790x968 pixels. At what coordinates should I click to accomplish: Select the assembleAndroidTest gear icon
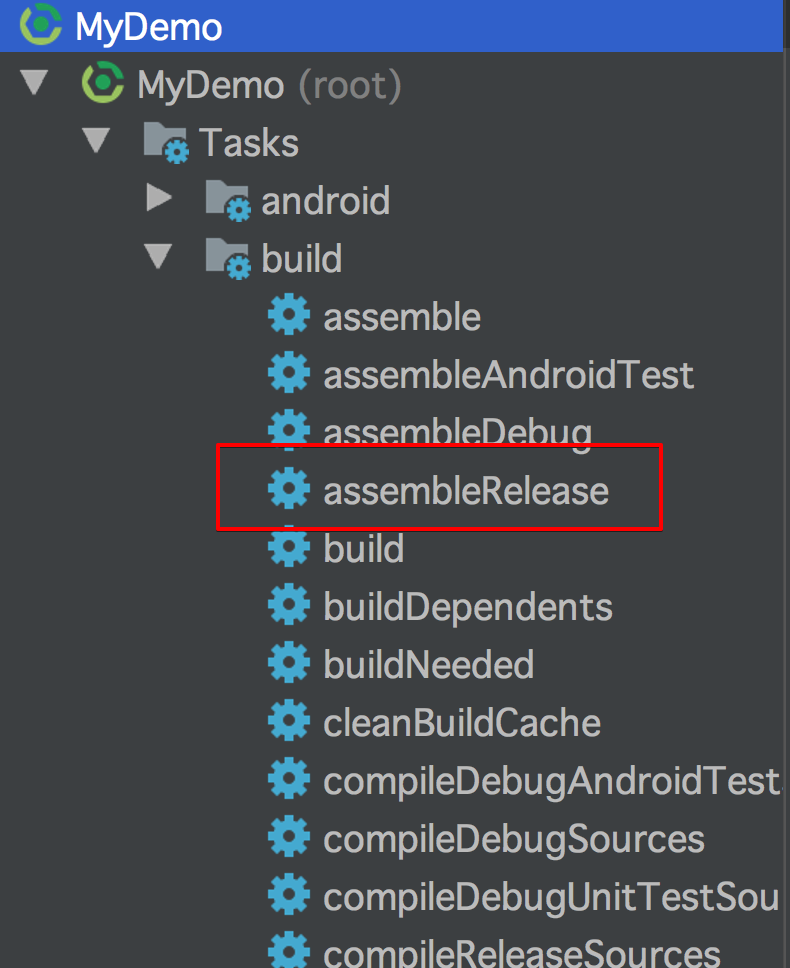pyautogui.click(x=288, y=373)
